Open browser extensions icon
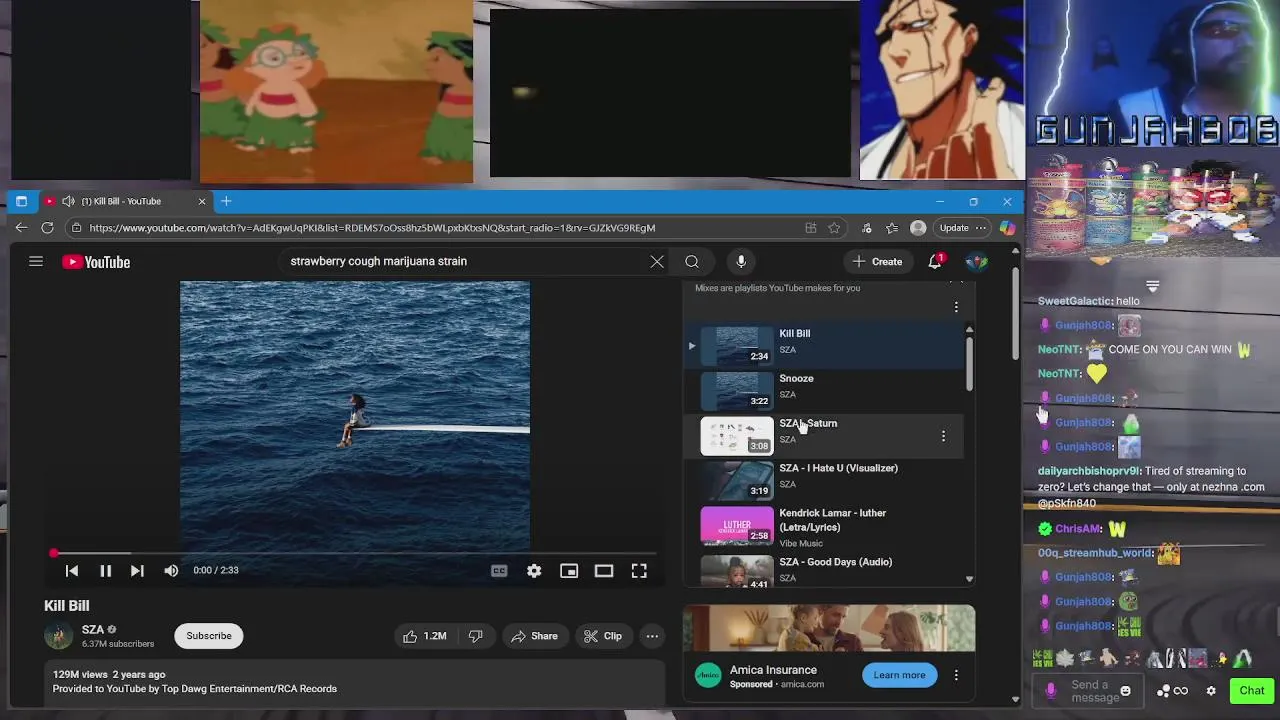 866,228
